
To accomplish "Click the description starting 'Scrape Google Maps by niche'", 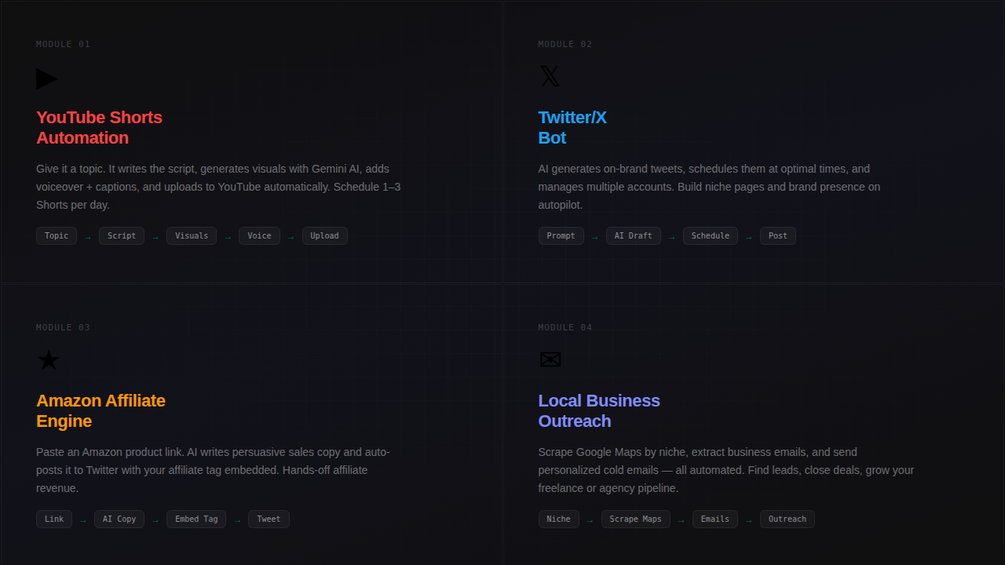I will pyautogui.click(x=726, y=470).
